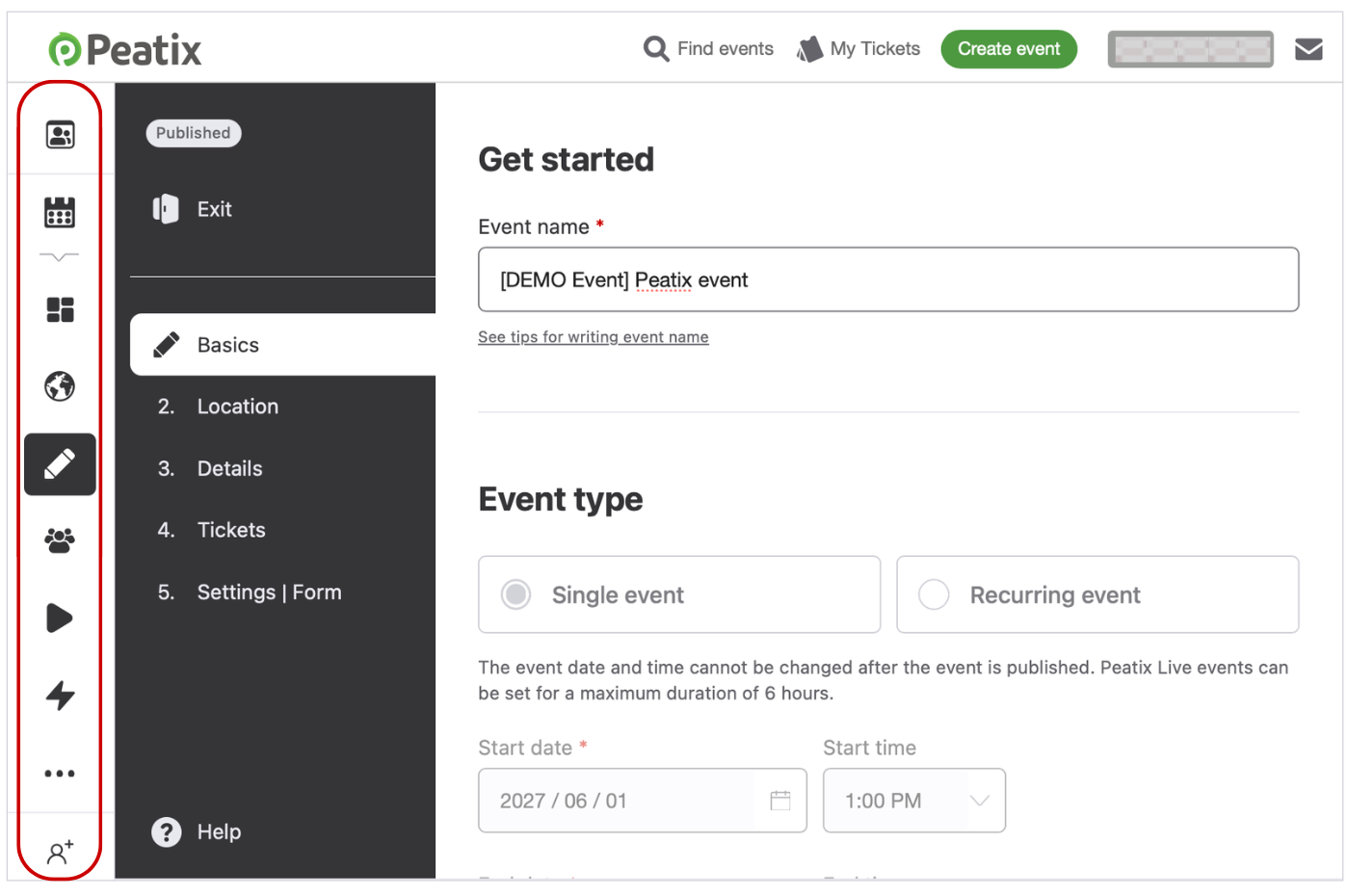Click the My Tickets ticket icon
The height and width of the screenshot is (896, 1347).
[x=809, y=49]
